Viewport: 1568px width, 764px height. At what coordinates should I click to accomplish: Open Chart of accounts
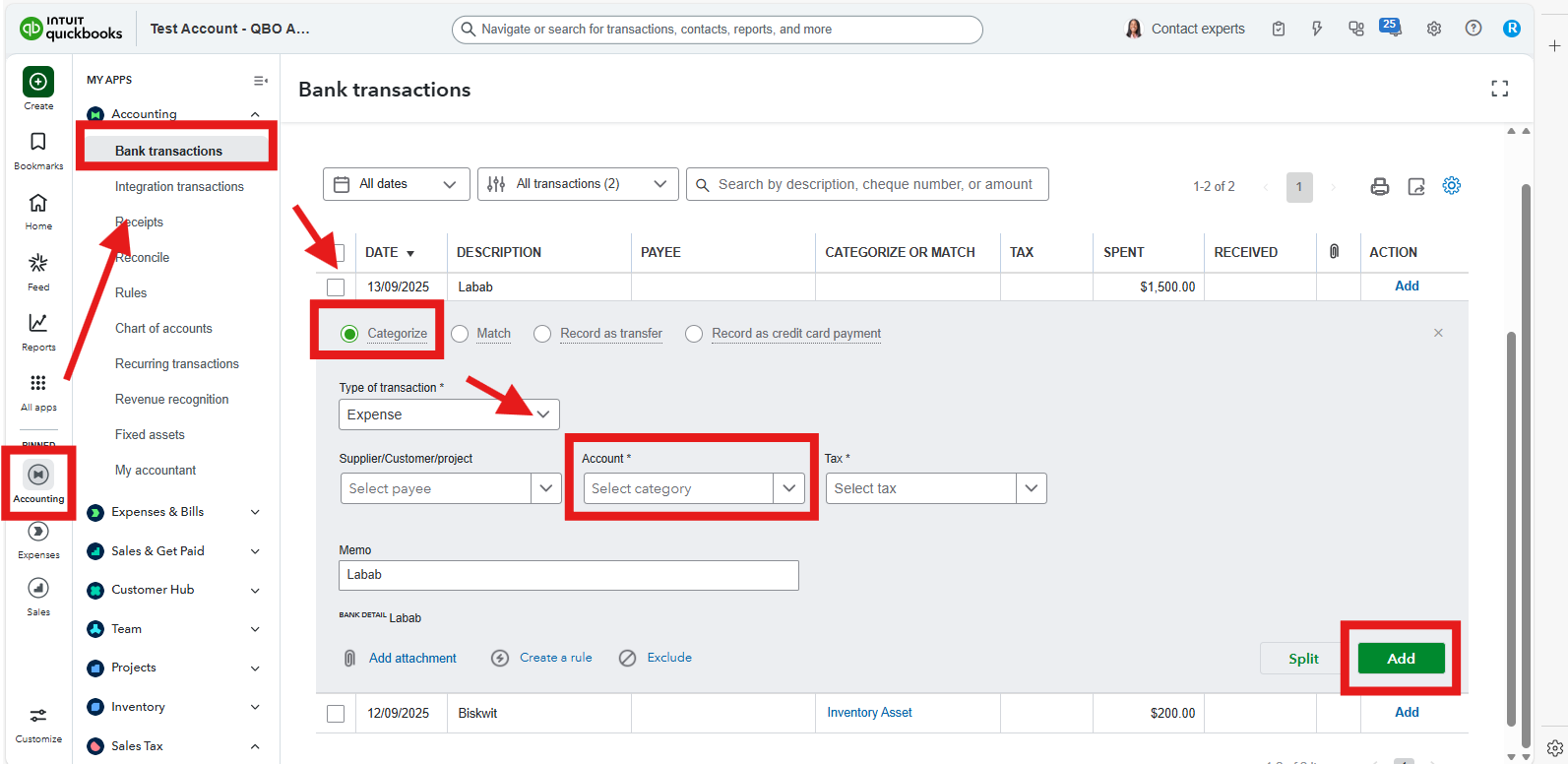point(163,328)
